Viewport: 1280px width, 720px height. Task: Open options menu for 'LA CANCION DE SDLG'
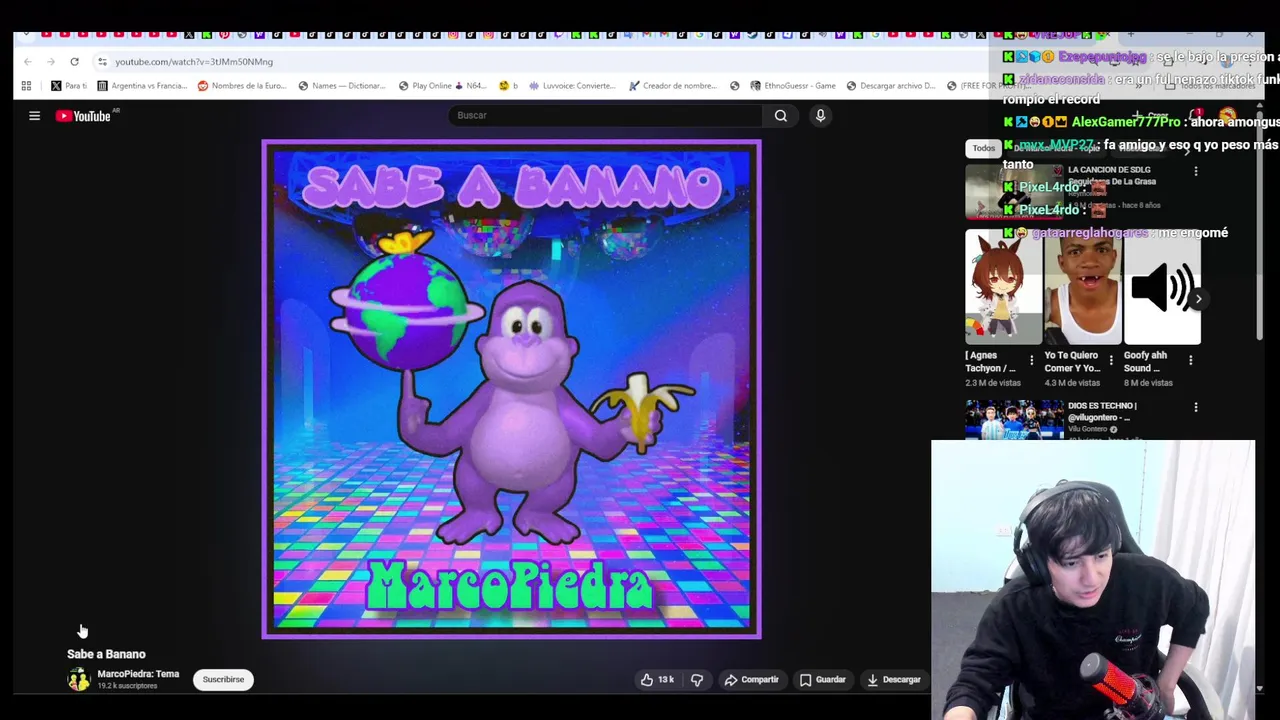[x=1196, y=172]
